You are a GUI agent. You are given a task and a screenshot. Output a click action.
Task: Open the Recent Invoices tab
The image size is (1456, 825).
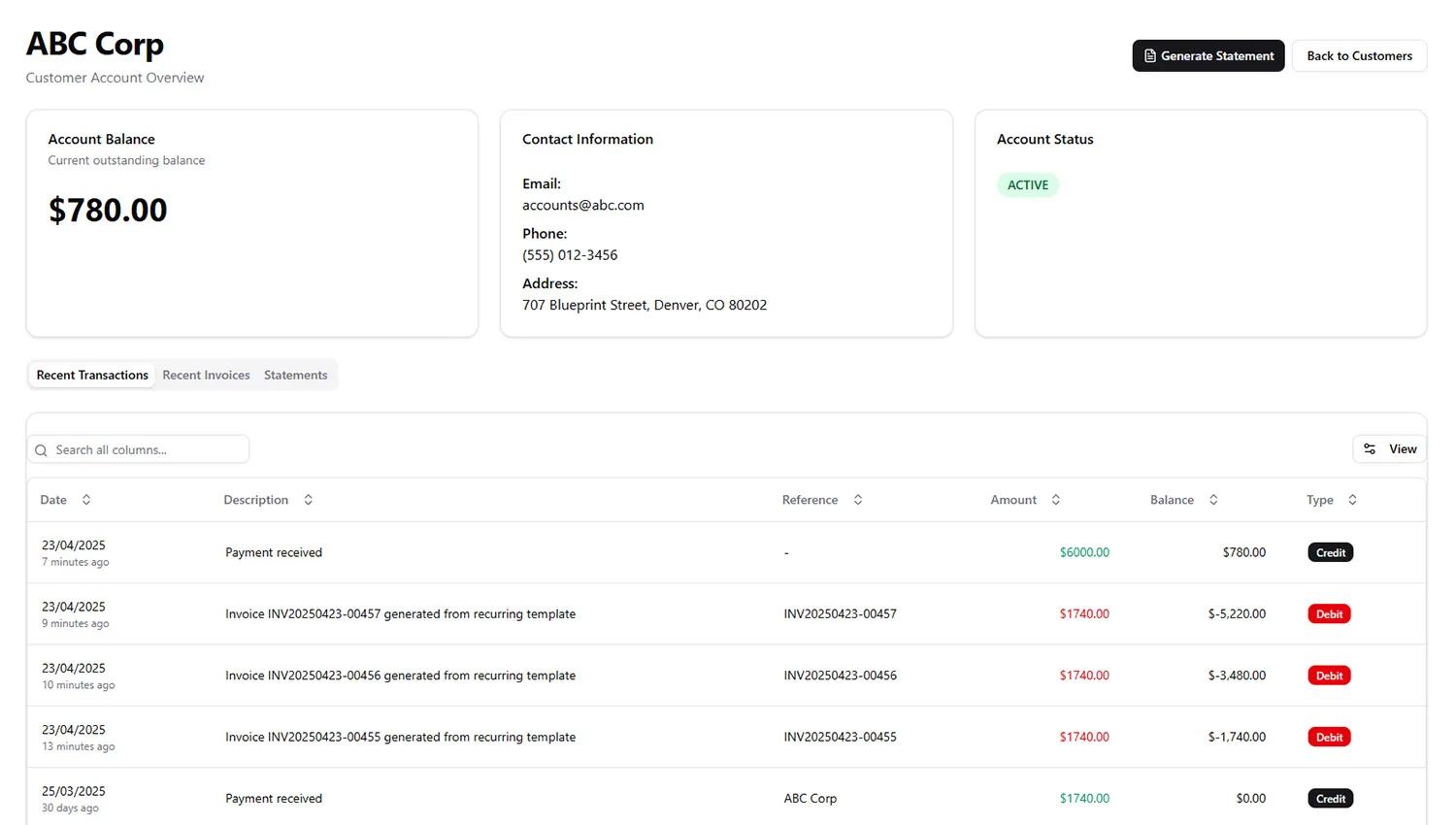pyautogui.click(x=206, y=375)
